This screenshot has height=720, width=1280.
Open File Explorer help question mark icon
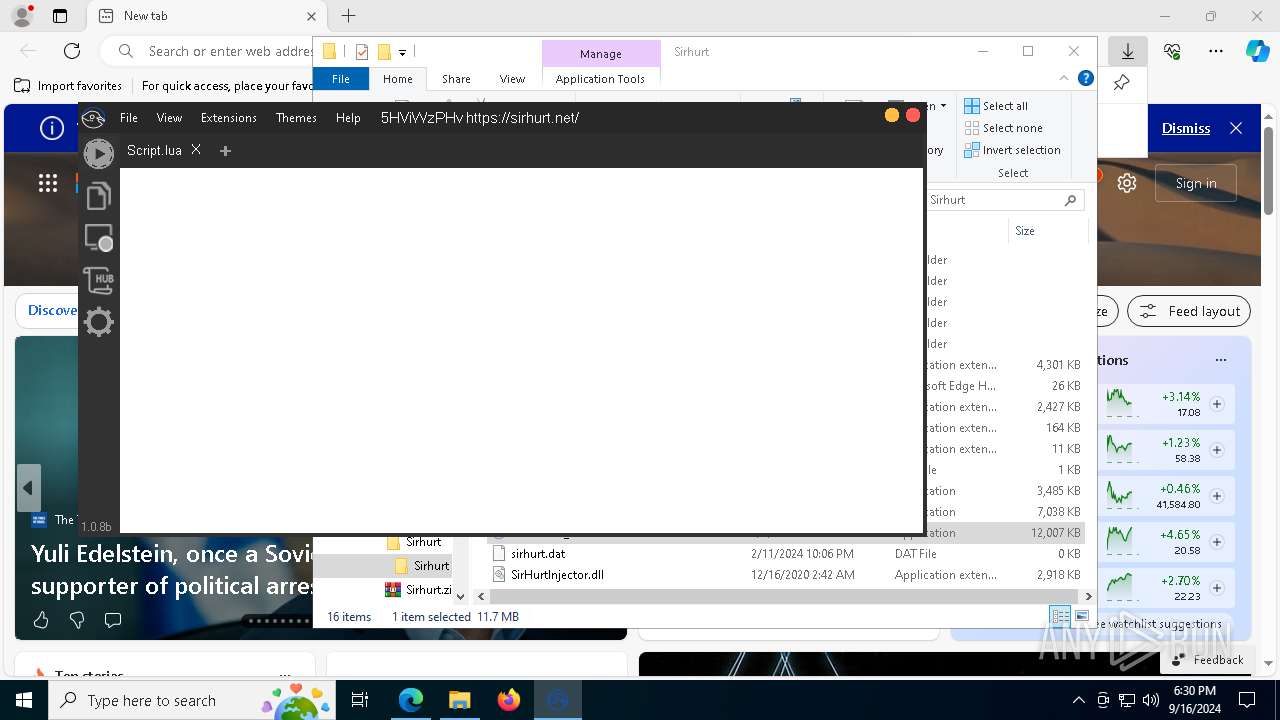coord(1085,78)
